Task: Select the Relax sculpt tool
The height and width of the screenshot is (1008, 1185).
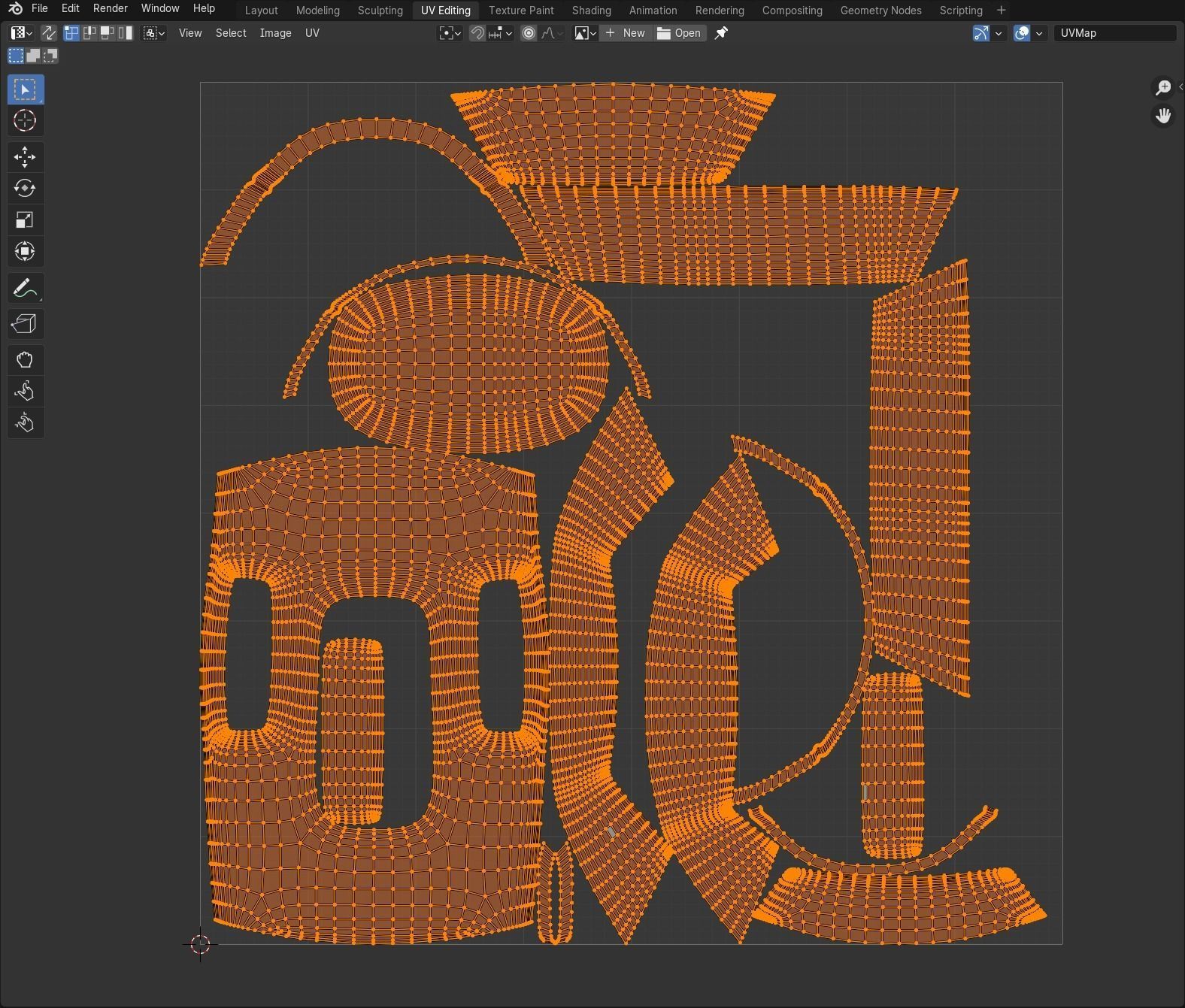Action: (25, 391)
